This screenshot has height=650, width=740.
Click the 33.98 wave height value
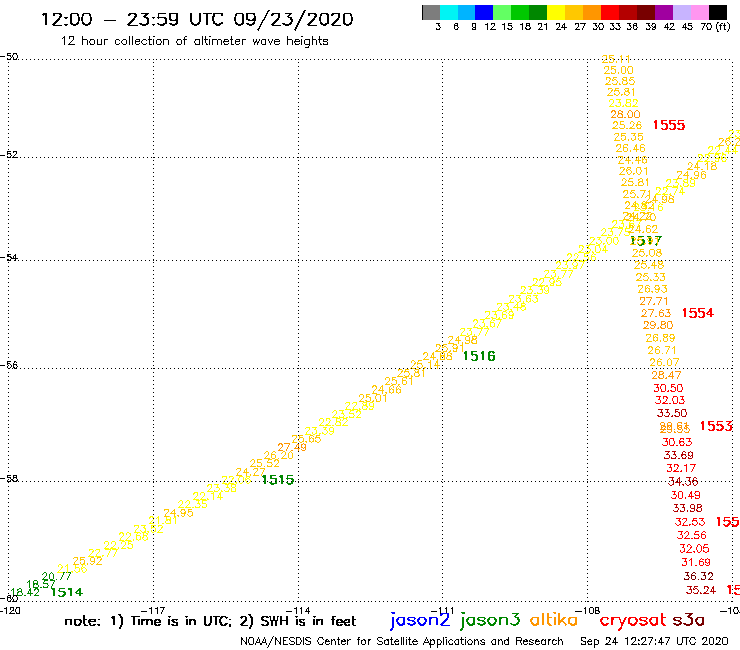click(x=688, y=508)
